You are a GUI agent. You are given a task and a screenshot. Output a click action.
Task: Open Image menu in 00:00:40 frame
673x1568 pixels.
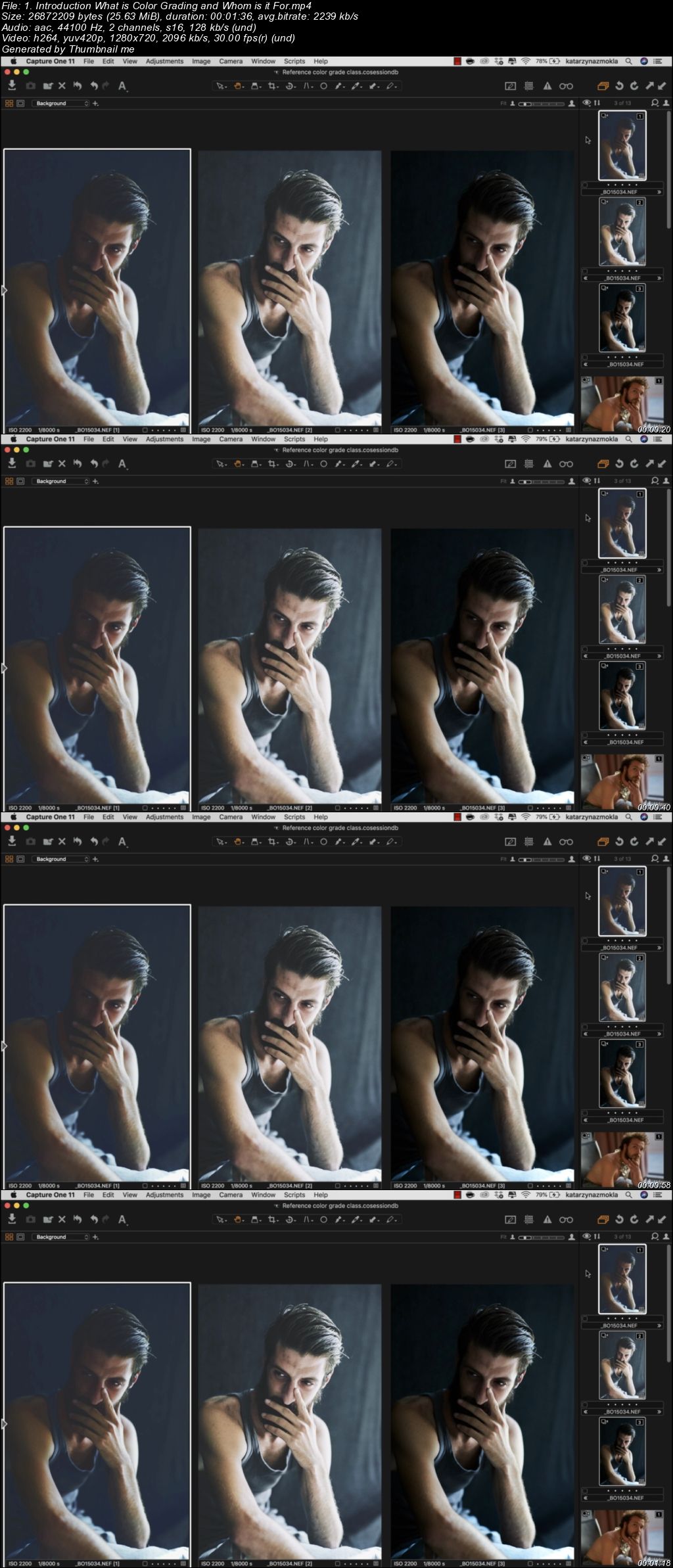tap(201, 439)
